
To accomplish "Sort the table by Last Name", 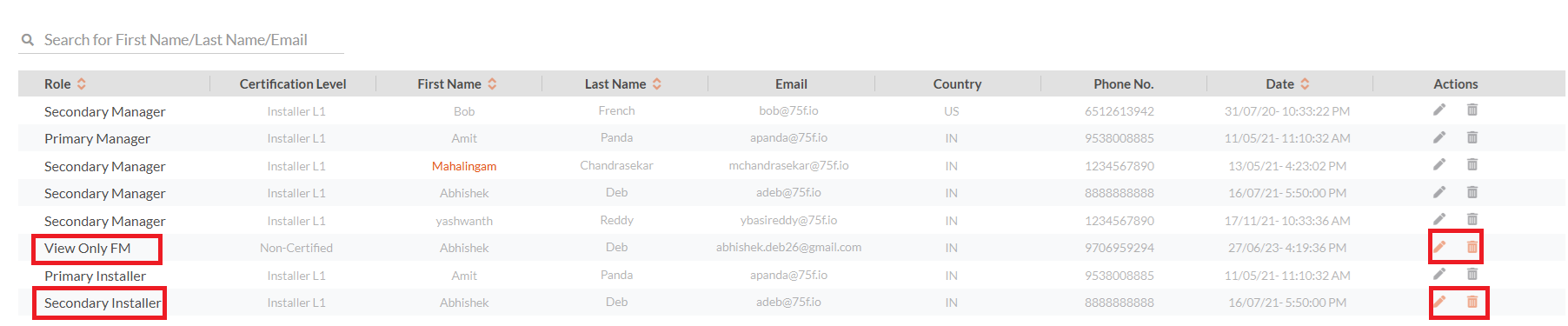I will (x=657, y=84).
